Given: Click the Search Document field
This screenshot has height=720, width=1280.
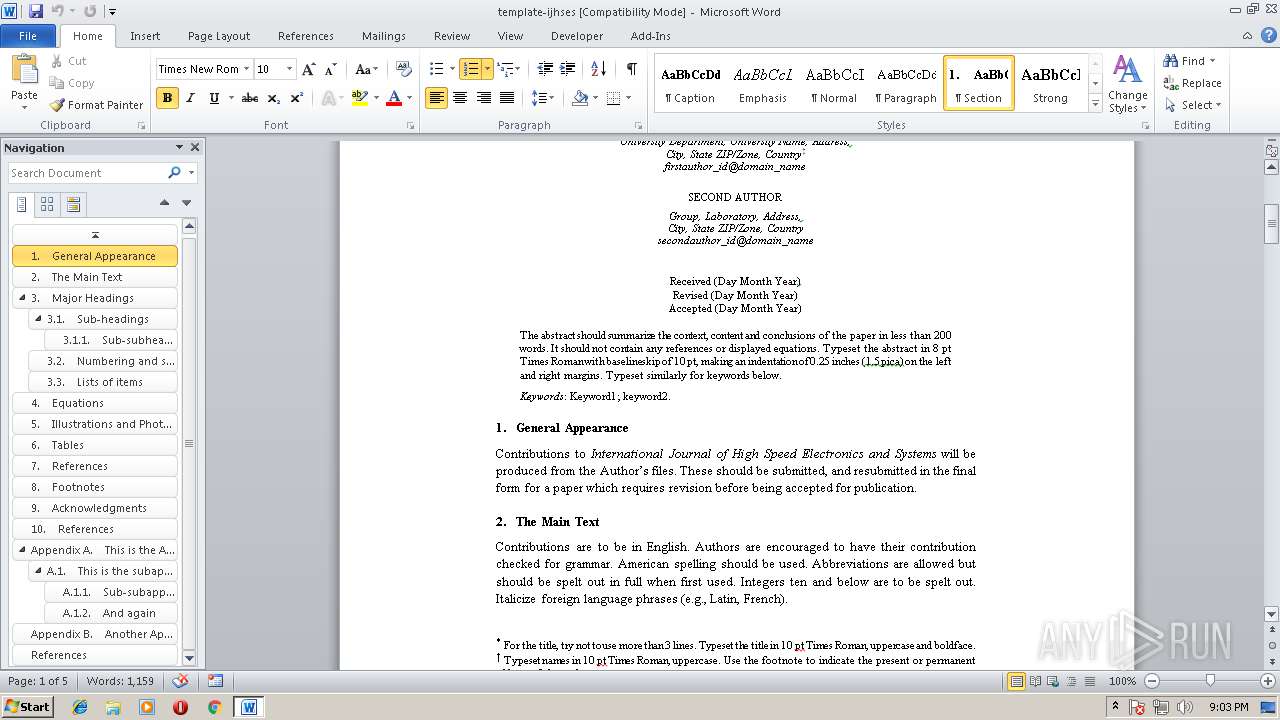Looking at the screenshot, I should pos(88,173).
